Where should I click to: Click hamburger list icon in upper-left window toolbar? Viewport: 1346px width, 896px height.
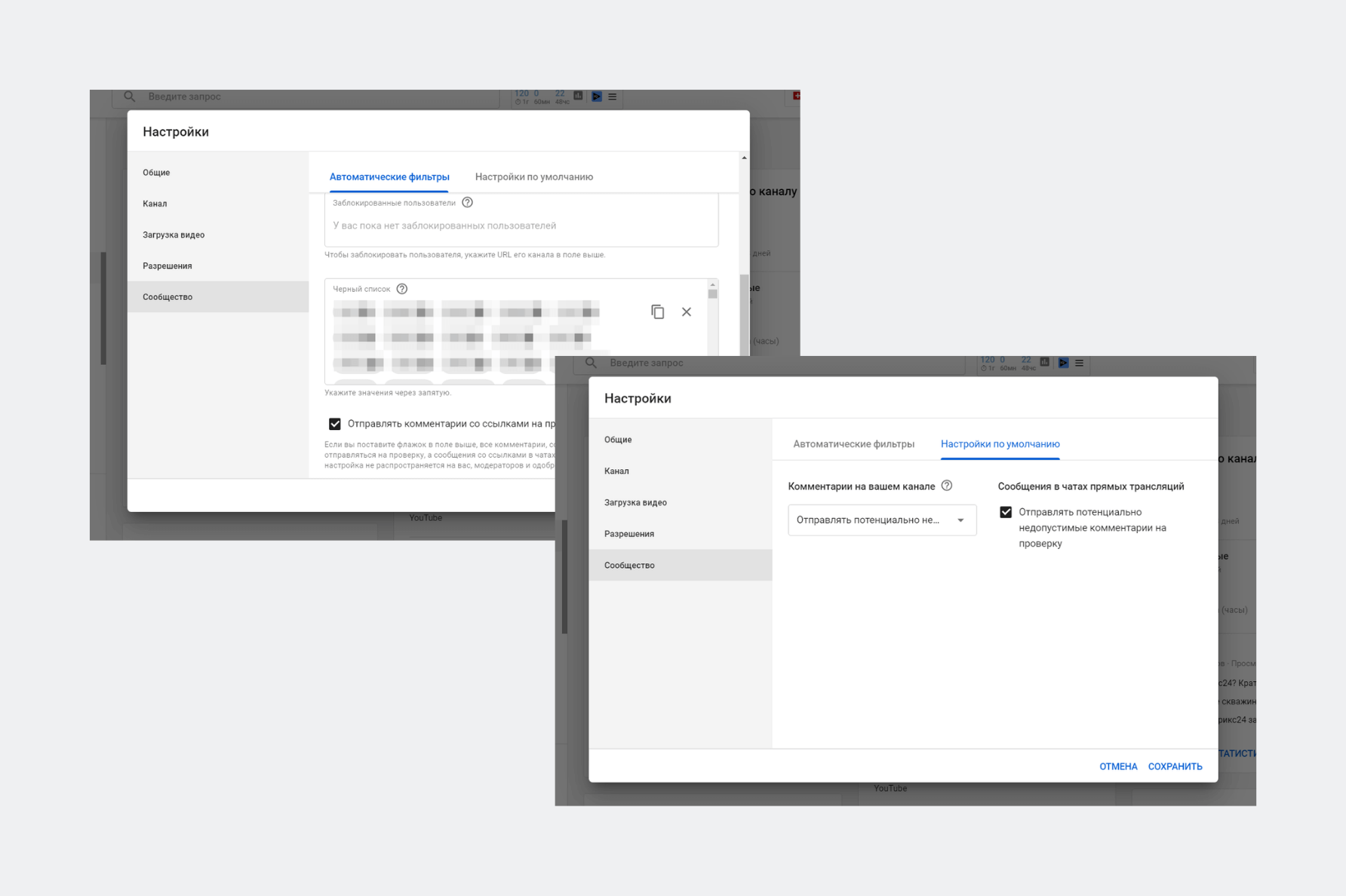[x=613, y=97]
